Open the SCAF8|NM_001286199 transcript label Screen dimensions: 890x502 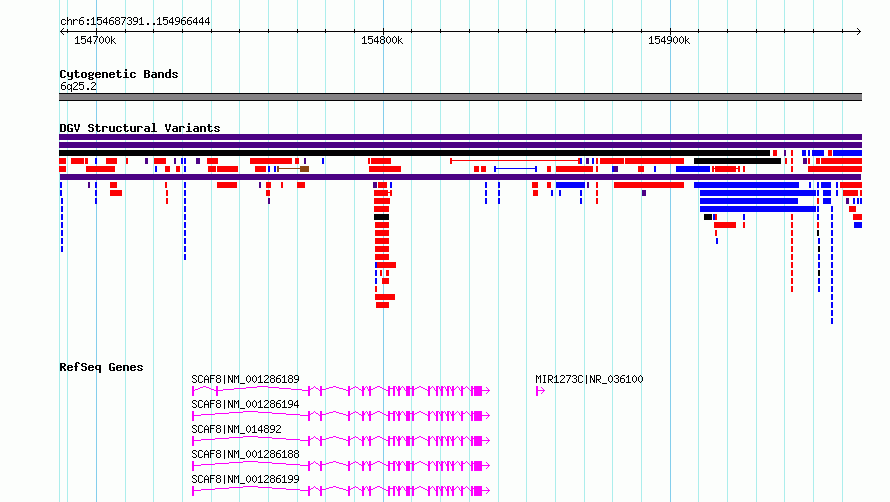(x=245, y=479)
